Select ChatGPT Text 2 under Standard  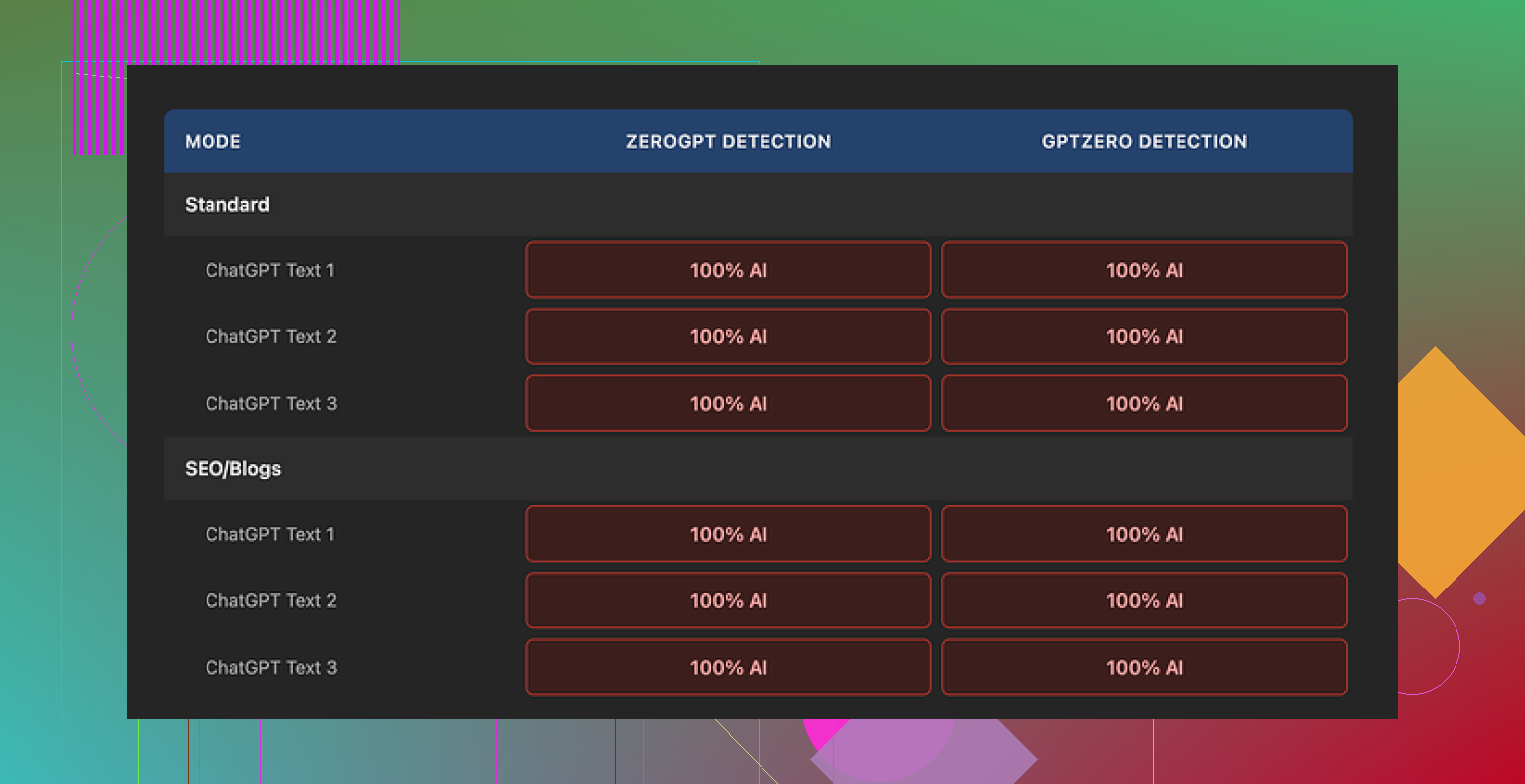270,336
